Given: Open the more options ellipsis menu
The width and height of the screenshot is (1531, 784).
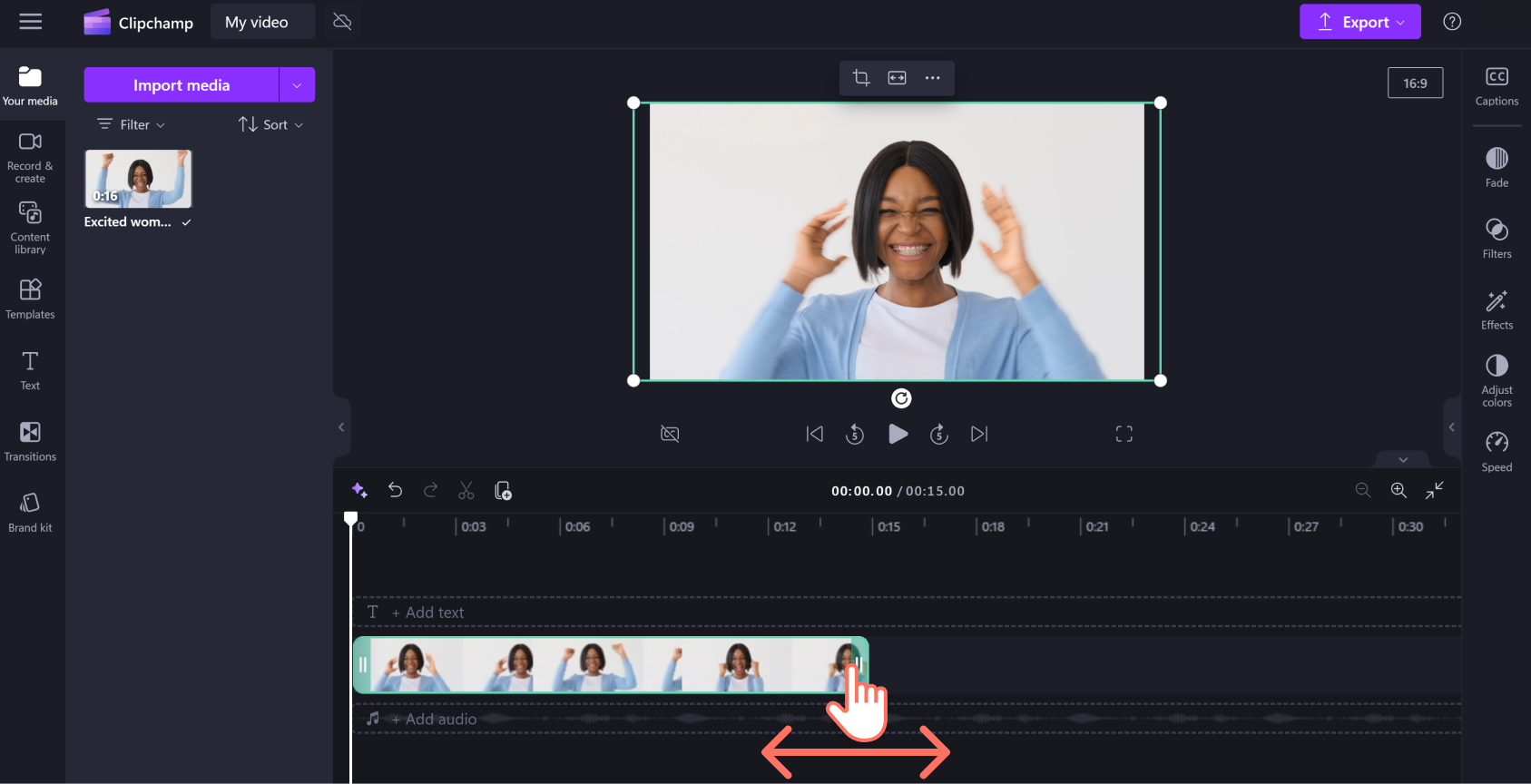Looking at the screenshot, I should point(932,78).
